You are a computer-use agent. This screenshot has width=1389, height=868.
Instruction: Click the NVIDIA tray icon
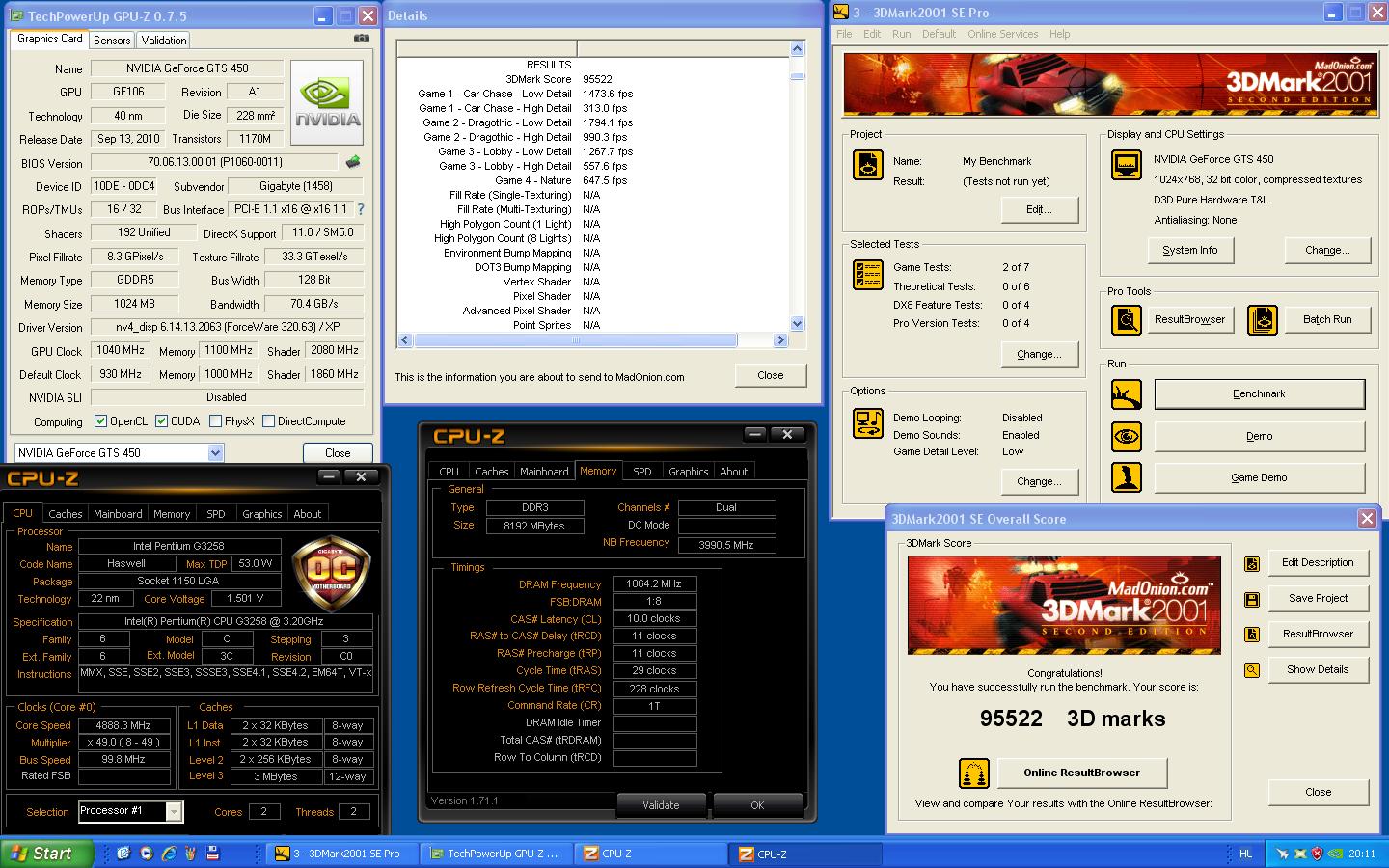coord(1335,854)
